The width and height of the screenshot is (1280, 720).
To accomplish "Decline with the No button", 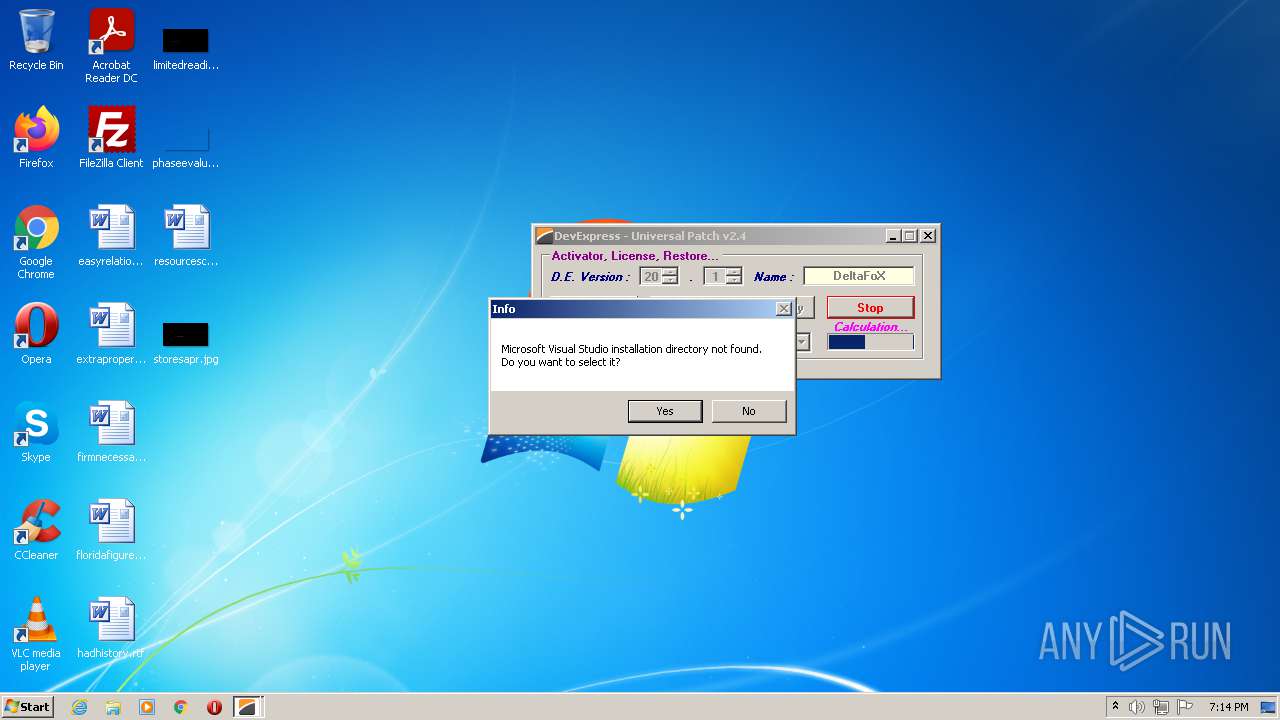I will [749, 411].
